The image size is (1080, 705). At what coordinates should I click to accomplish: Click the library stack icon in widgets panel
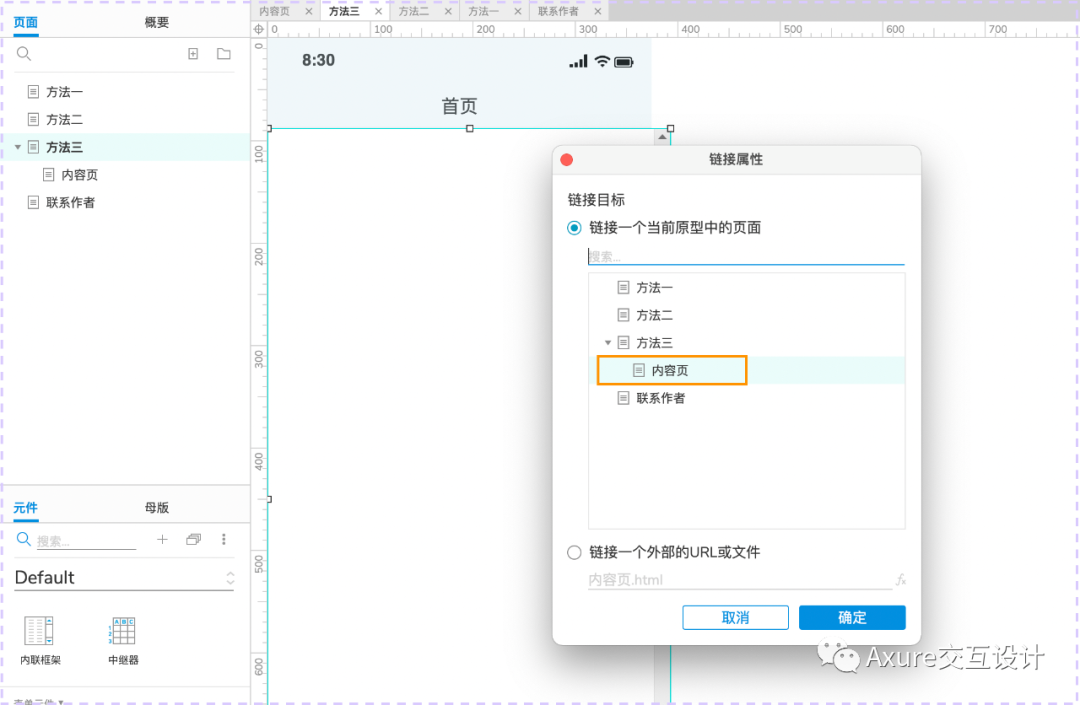pyautogui.click(x=193, y=539)
